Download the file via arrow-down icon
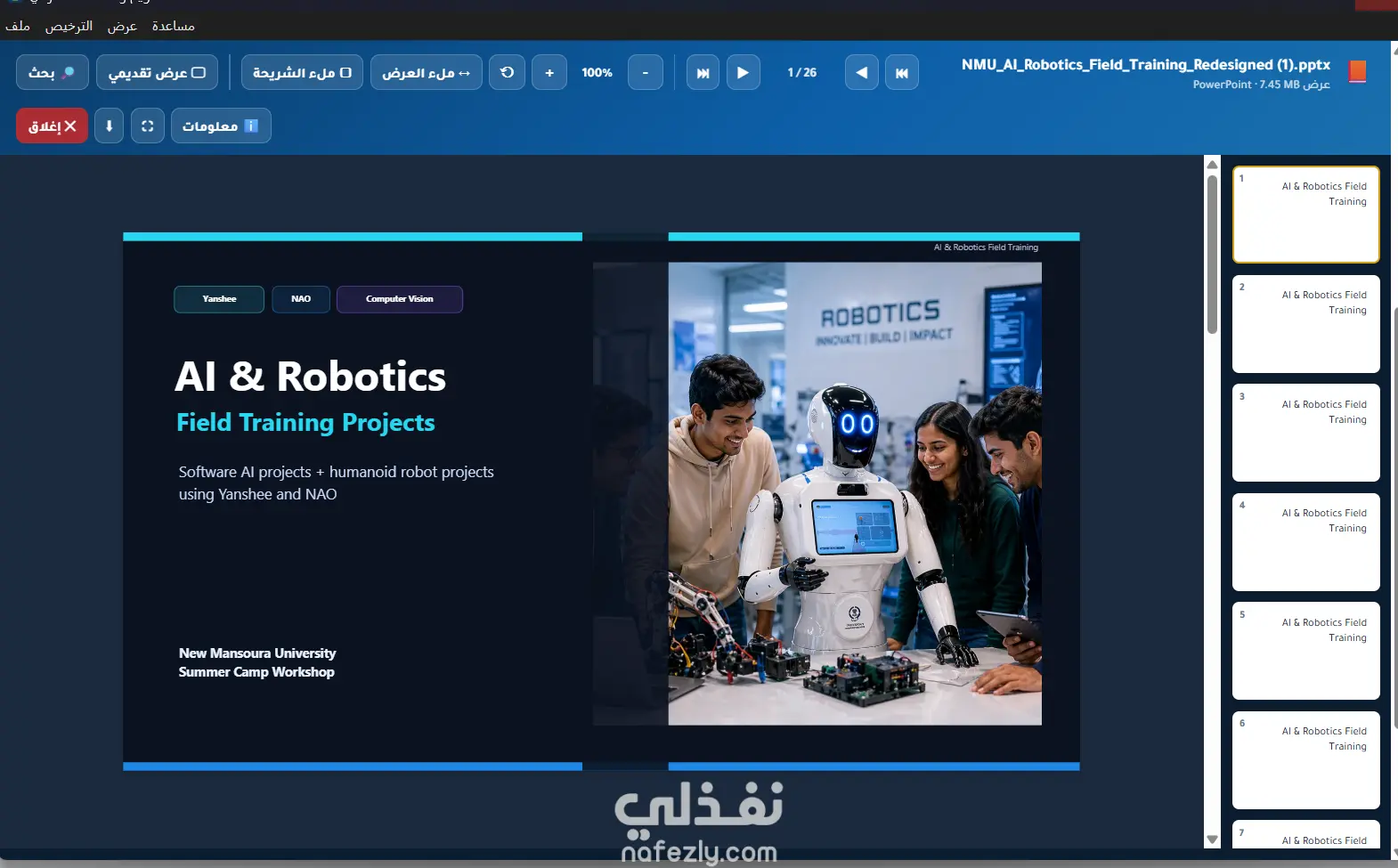1398x868 pixels. (109, 126)
